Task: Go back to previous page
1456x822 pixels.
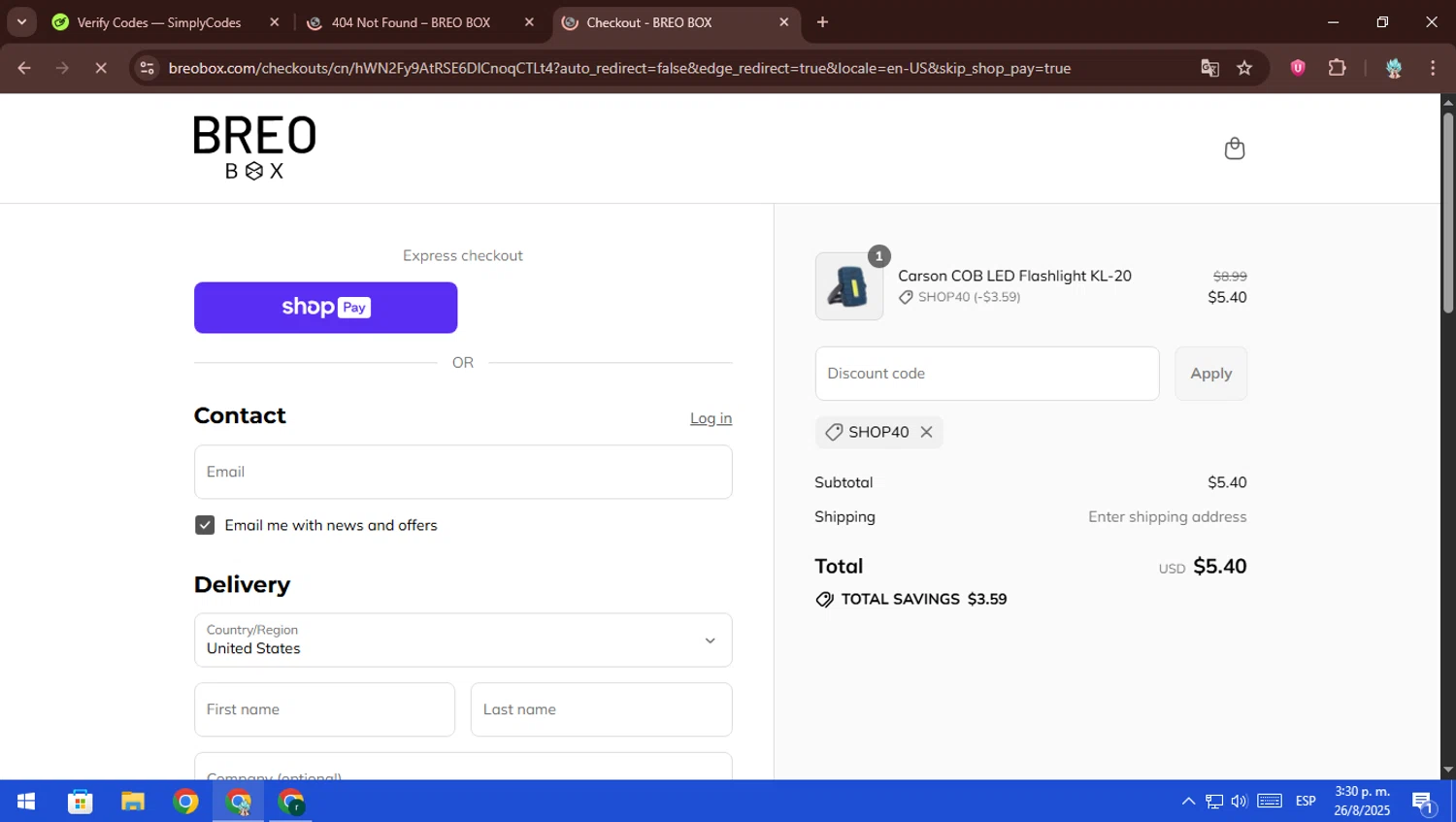Action: (24, 68)
